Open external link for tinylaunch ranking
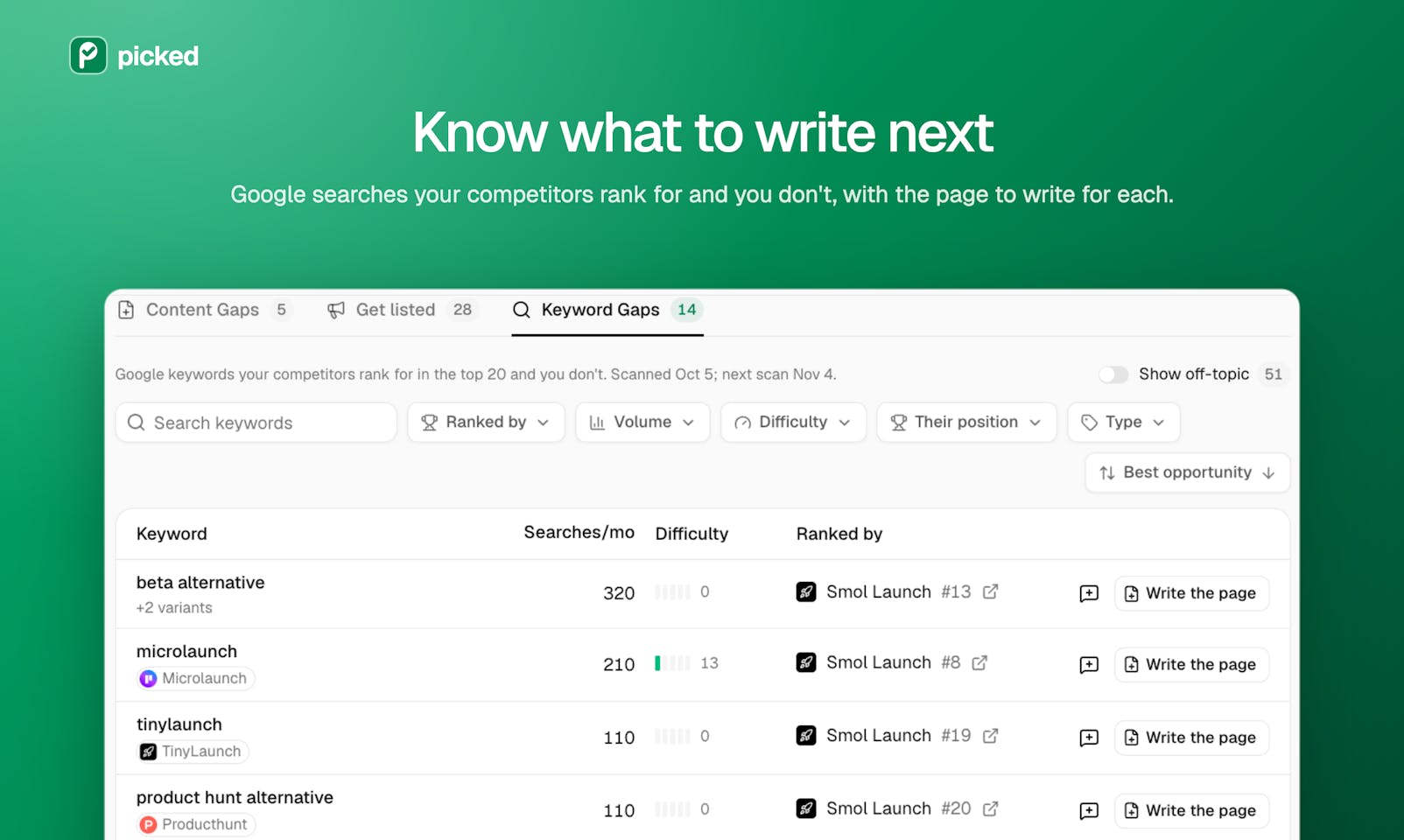The image size is (1404, 840). 990,736
